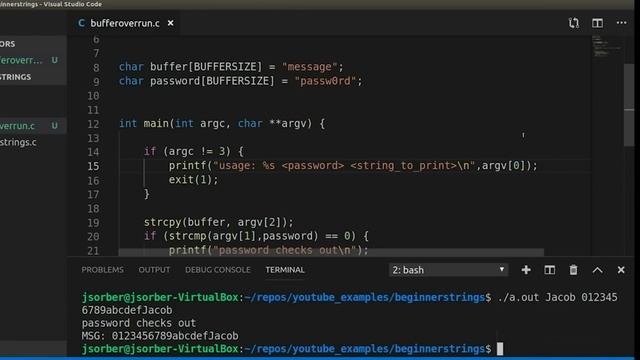Click the "message" string literal
Viewport: 640px width, 360px height.
coord(310,67)
